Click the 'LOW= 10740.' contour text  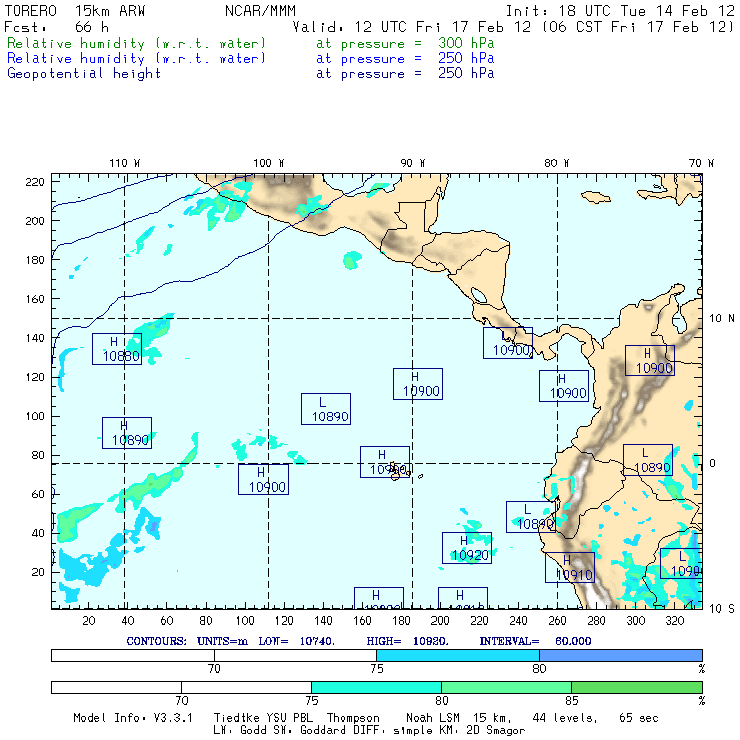[296, 641]
